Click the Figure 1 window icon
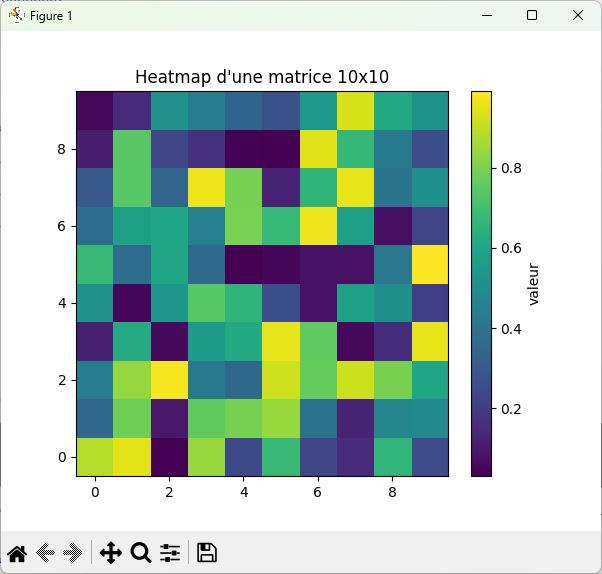The height and width of the screenshot is (574, 602). click(x=16, y=15)
